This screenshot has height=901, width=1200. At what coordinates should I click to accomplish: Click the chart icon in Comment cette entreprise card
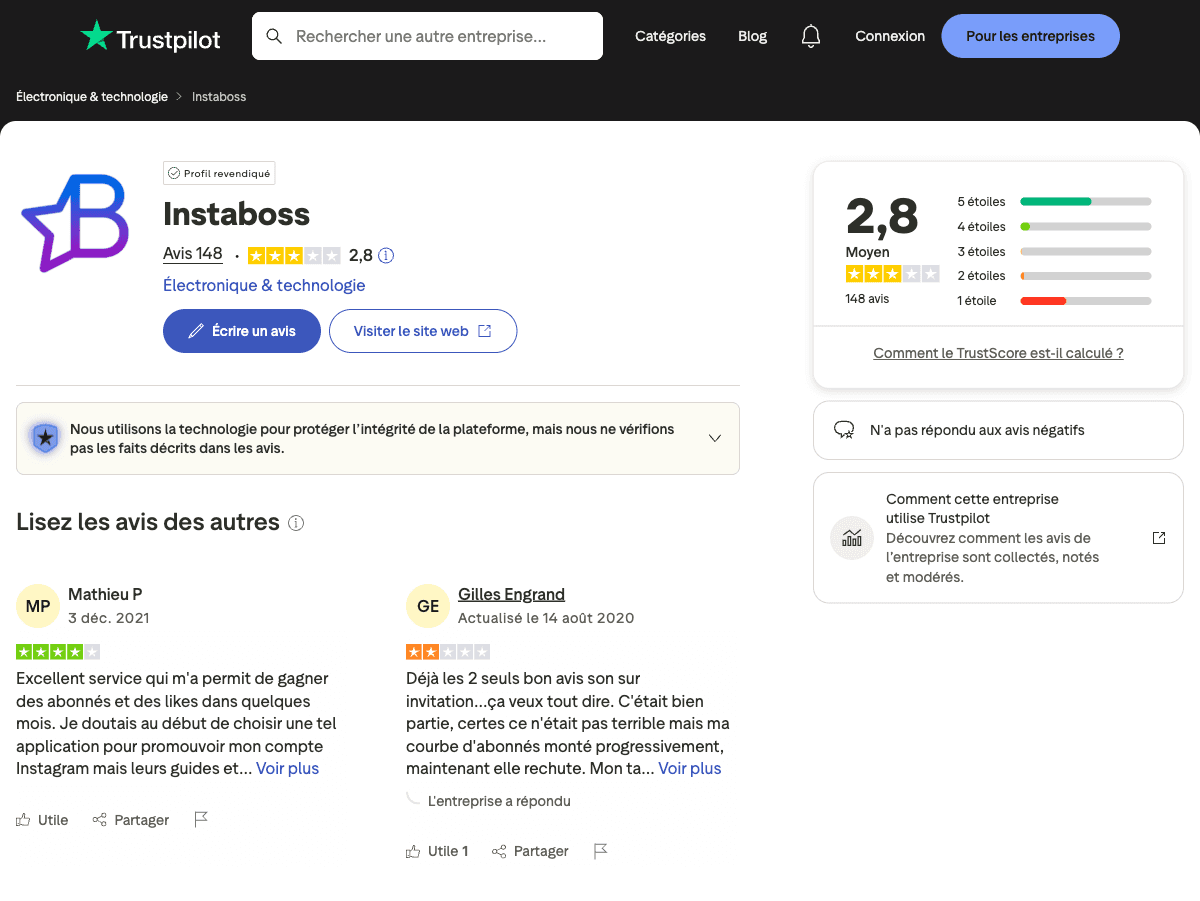coord(852,538)
